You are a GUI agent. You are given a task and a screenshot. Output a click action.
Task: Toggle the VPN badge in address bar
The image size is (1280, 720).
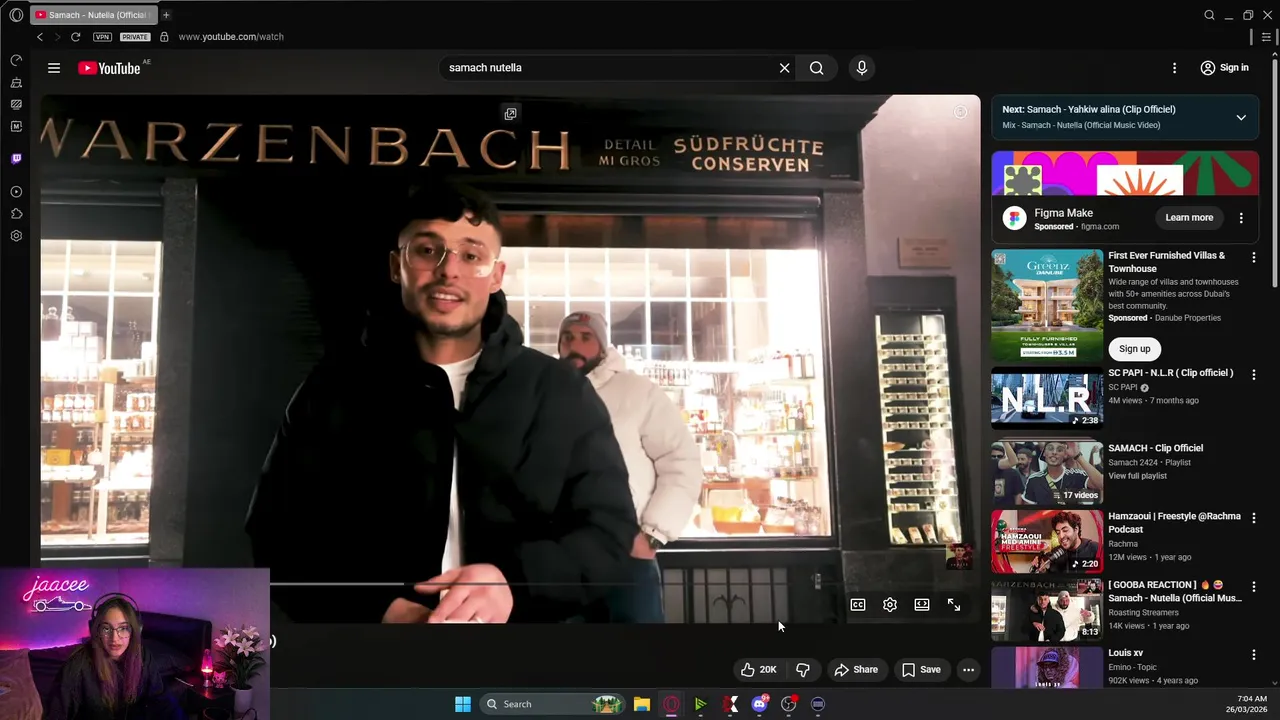[x=102, y=37]
